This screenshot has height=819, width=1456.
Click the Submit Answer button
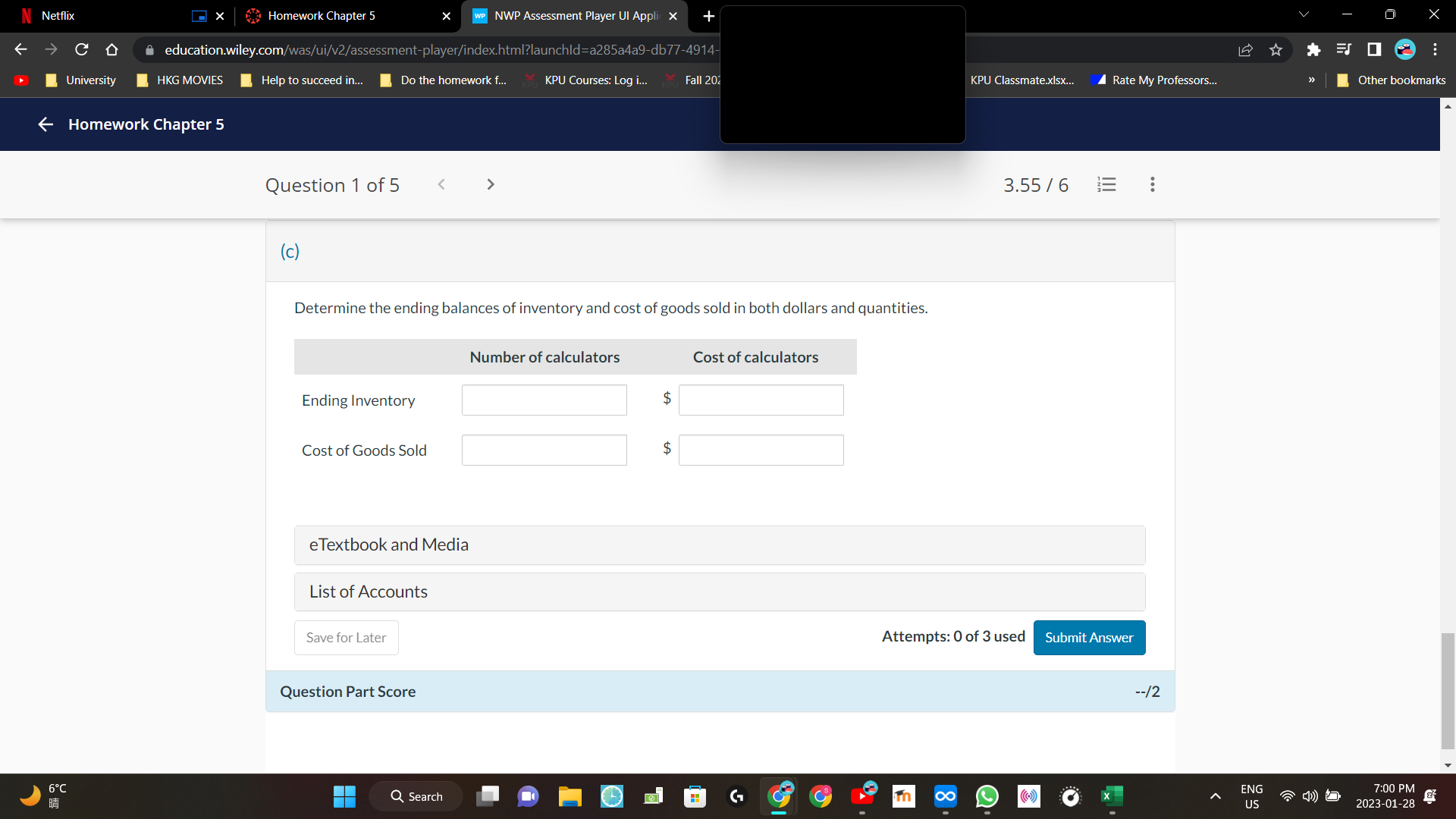point(1089,637)
